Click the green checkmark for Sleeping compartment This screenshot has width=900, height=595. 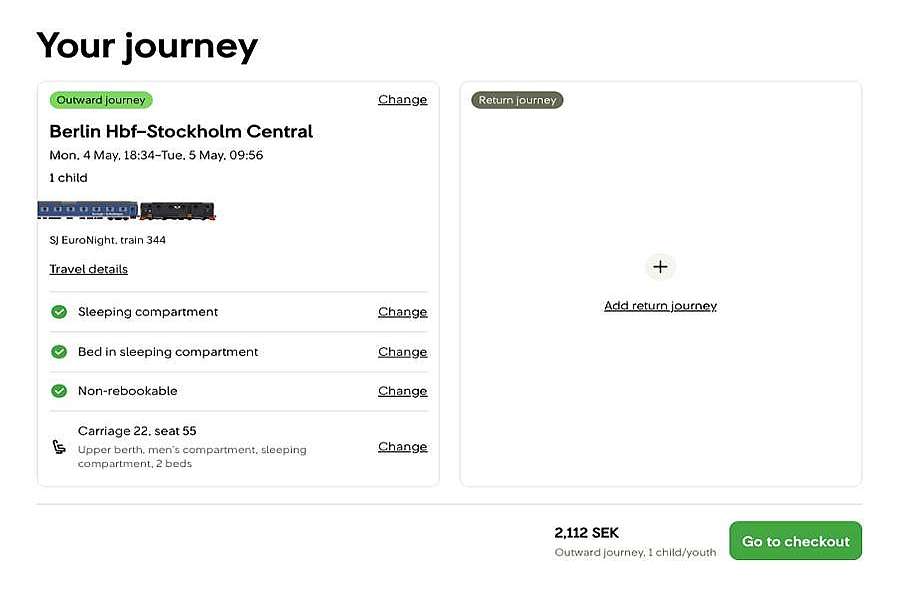pos(59,312)
